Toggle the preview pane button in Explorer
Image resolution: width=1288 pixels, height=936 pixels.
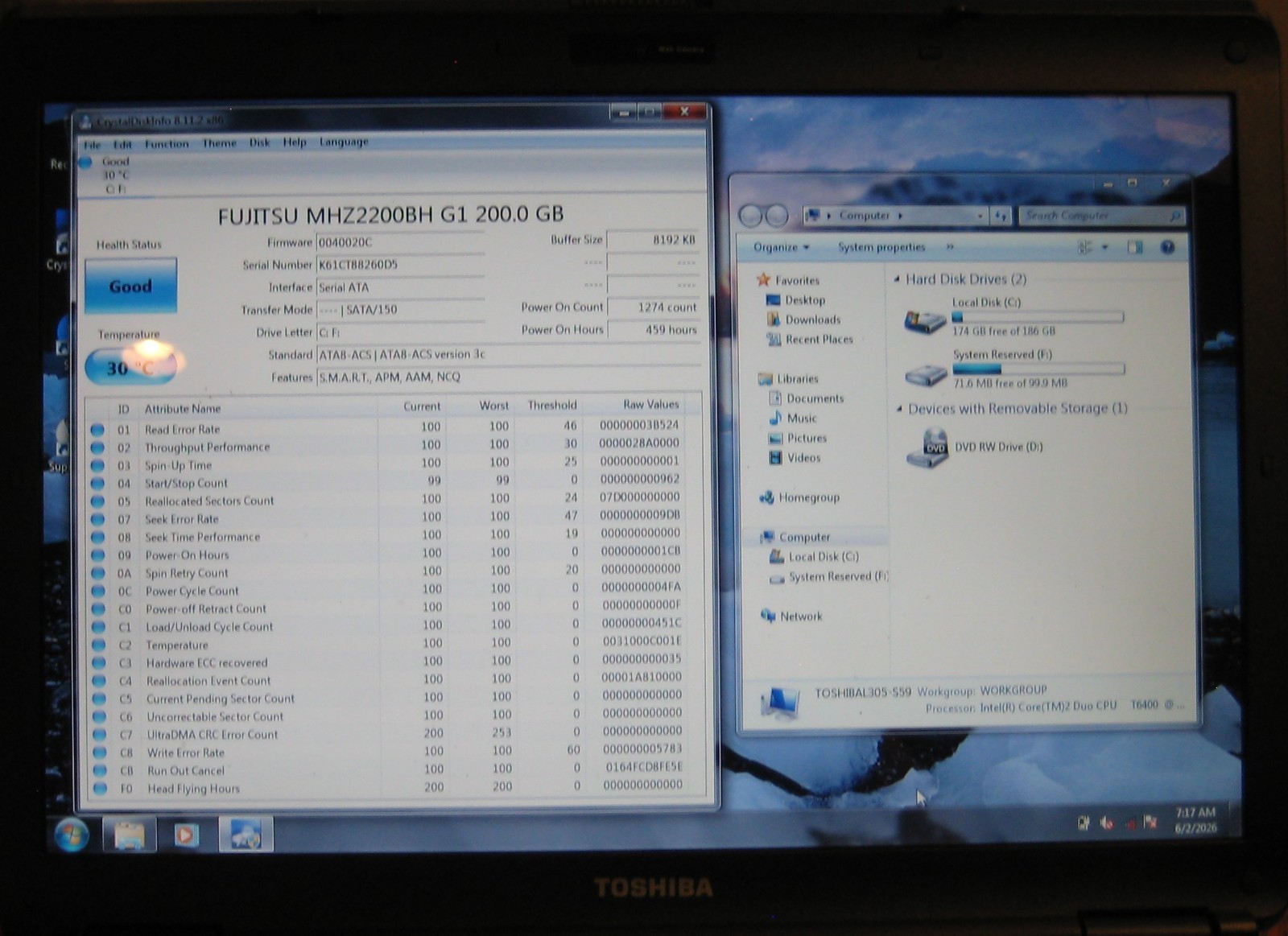pyautogui.click(x=1135, y=248)
